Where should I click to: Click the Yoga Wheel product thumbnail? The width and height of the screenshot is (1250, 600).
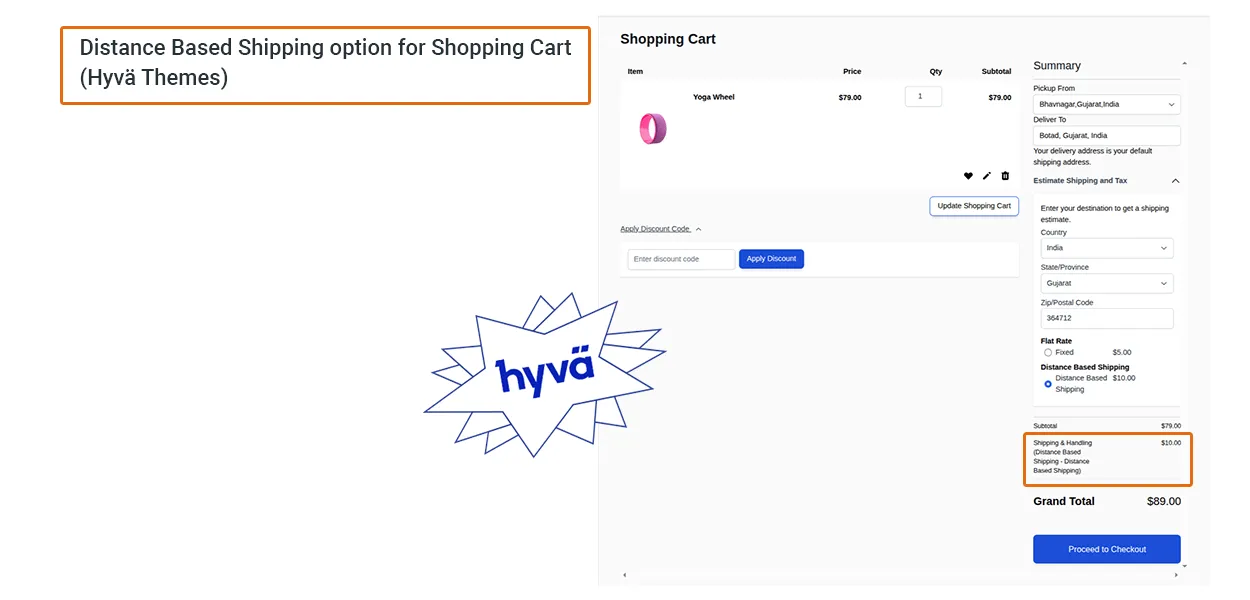[x=653, y=129]
